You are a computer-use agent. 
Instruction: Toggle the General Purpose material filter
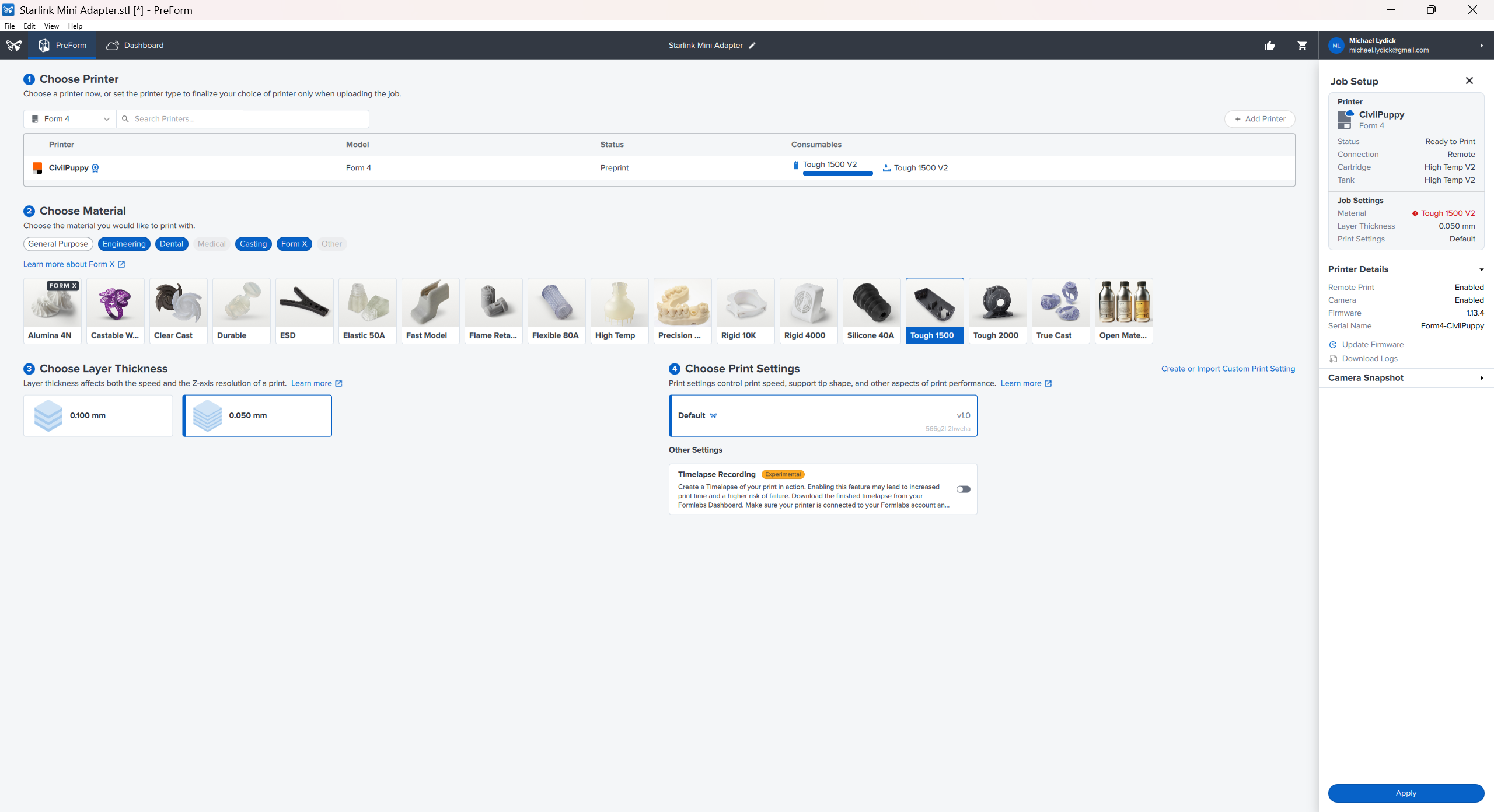pos(58,244)
